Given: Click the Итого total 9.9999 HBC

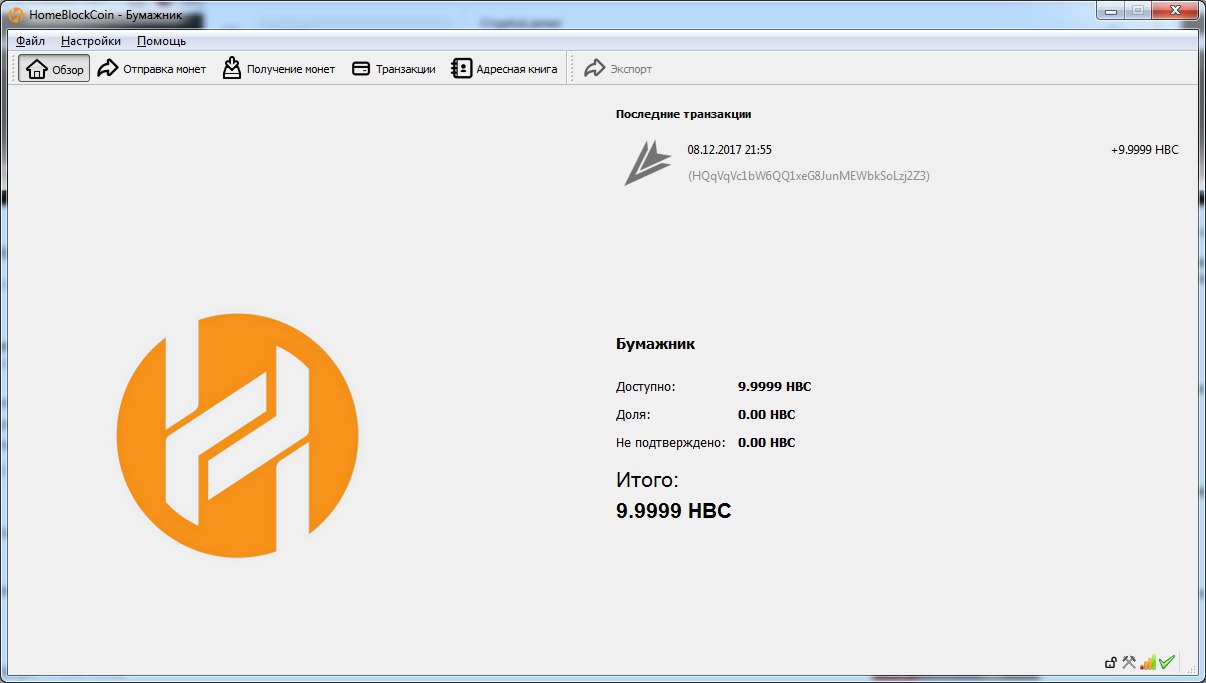Looking at the screenshot, I should coord(674,511).
